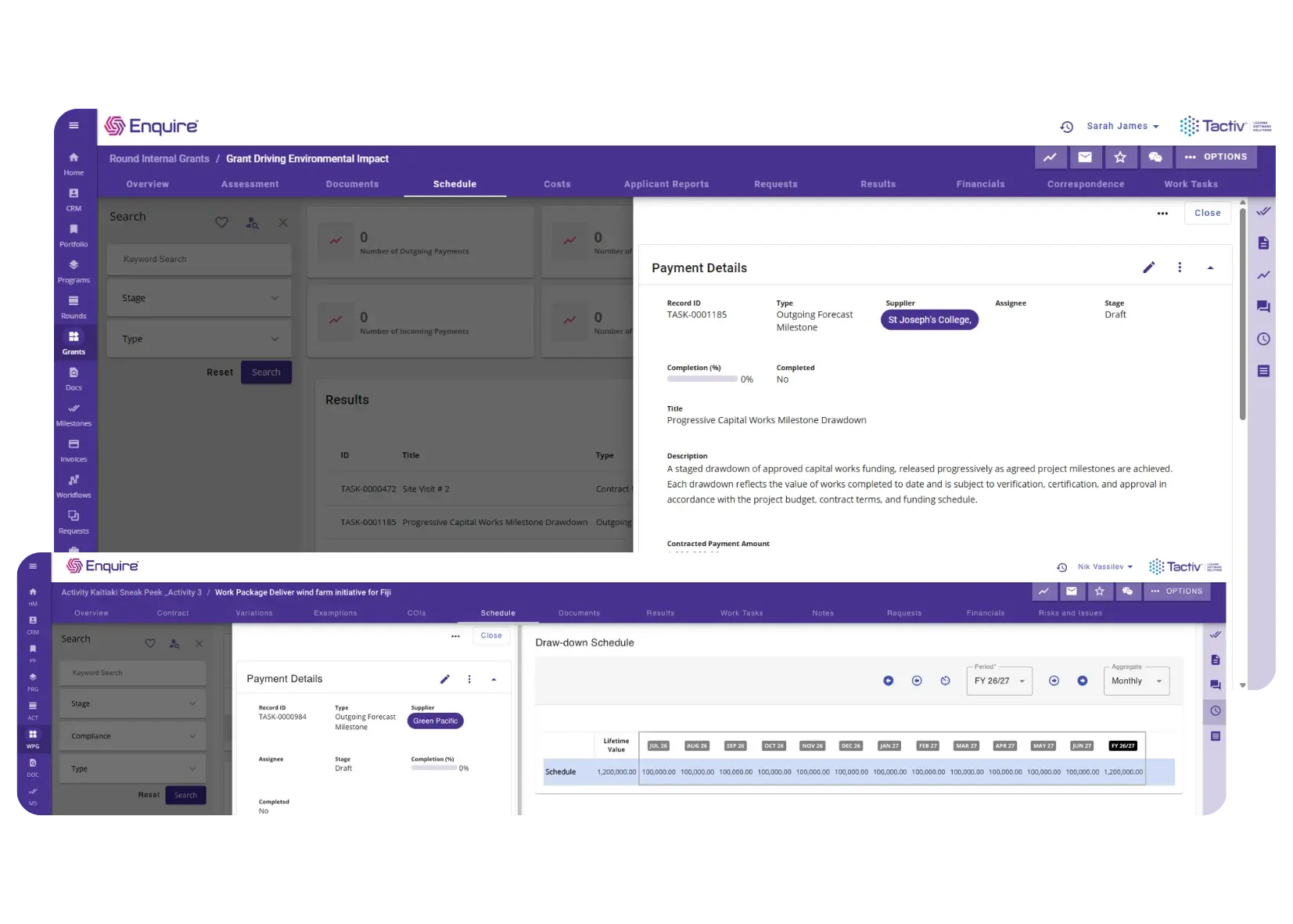Click Round Internal Grants breadcrumb link
Viewport: 1293px width, 924px height.
[160, 159]
